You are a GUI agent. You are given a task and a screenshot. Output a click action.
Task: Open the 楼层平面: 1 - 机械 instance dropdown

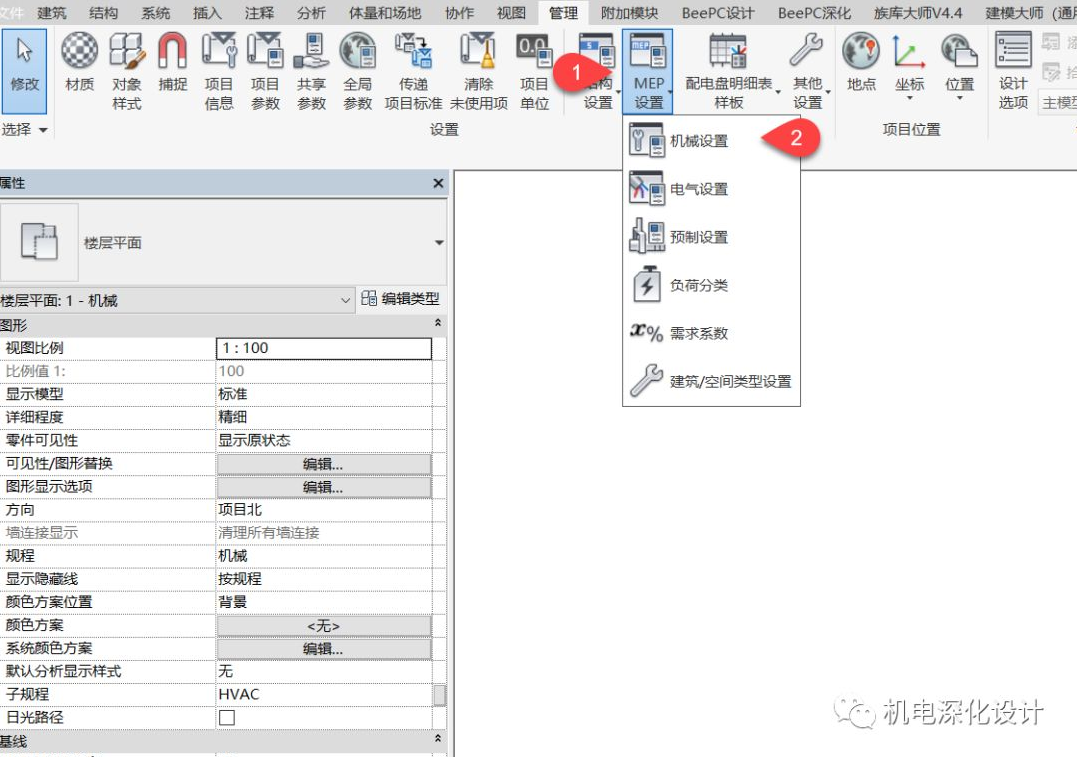click(x=177, y=300)
